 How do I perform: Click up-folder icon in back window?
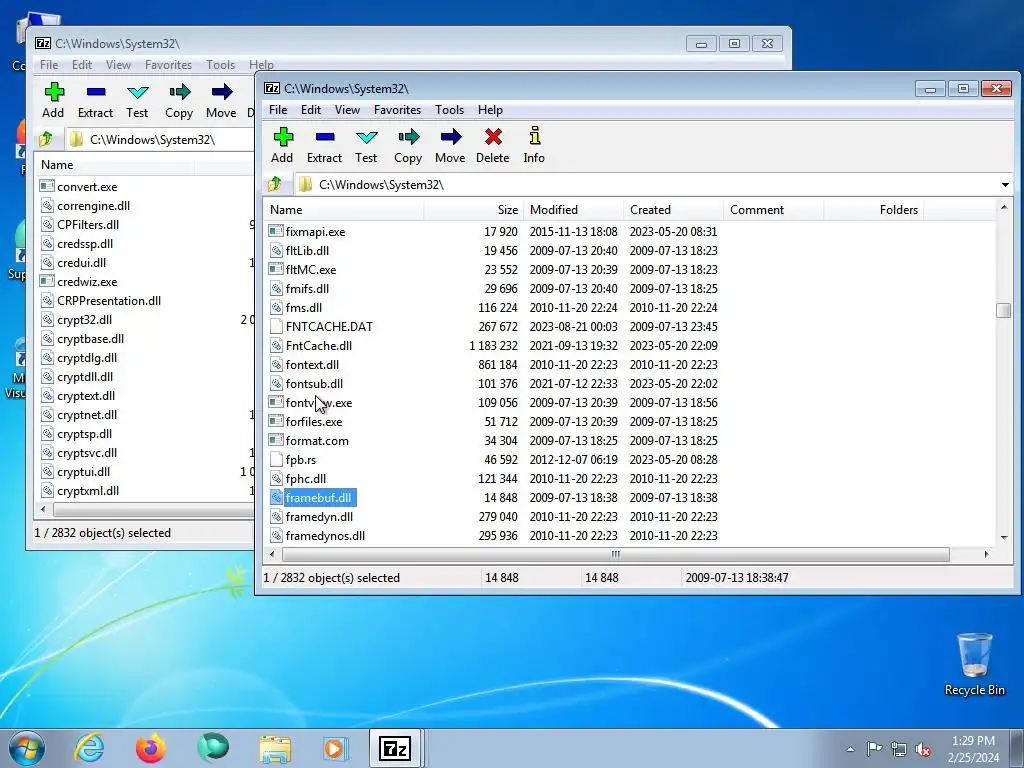46,139
